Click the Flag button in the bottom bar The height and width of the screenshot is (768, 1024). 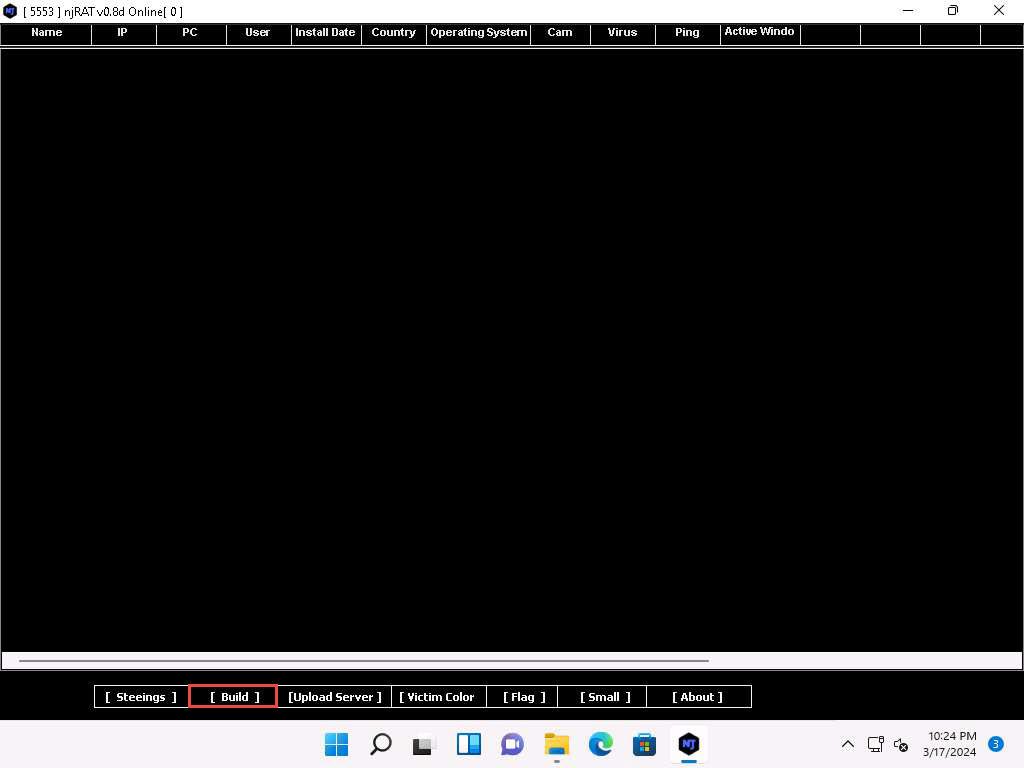tap(524, 697)
